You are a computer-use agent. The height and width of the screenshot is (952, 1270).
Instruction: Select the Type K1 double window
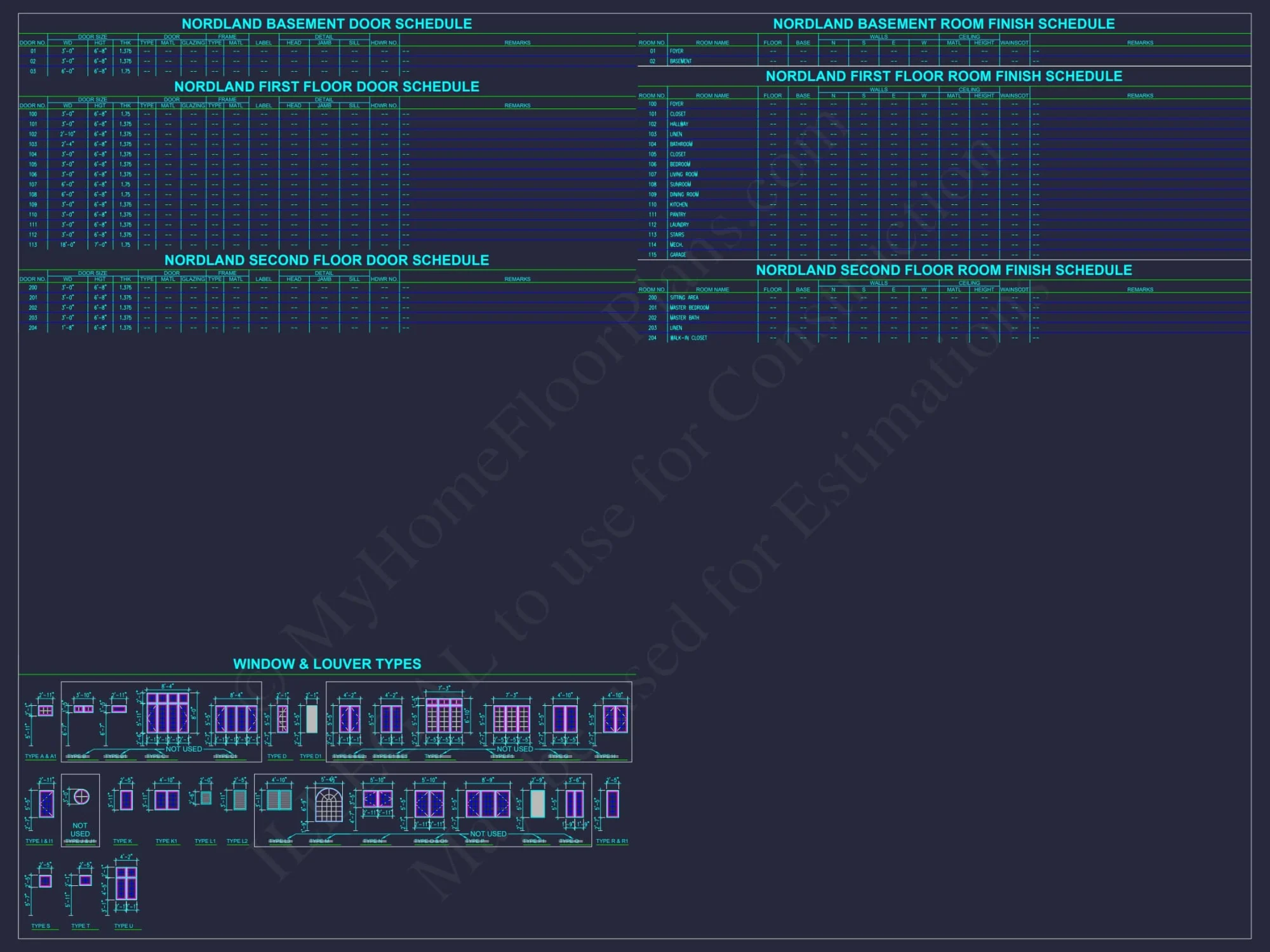coord(166,800)
